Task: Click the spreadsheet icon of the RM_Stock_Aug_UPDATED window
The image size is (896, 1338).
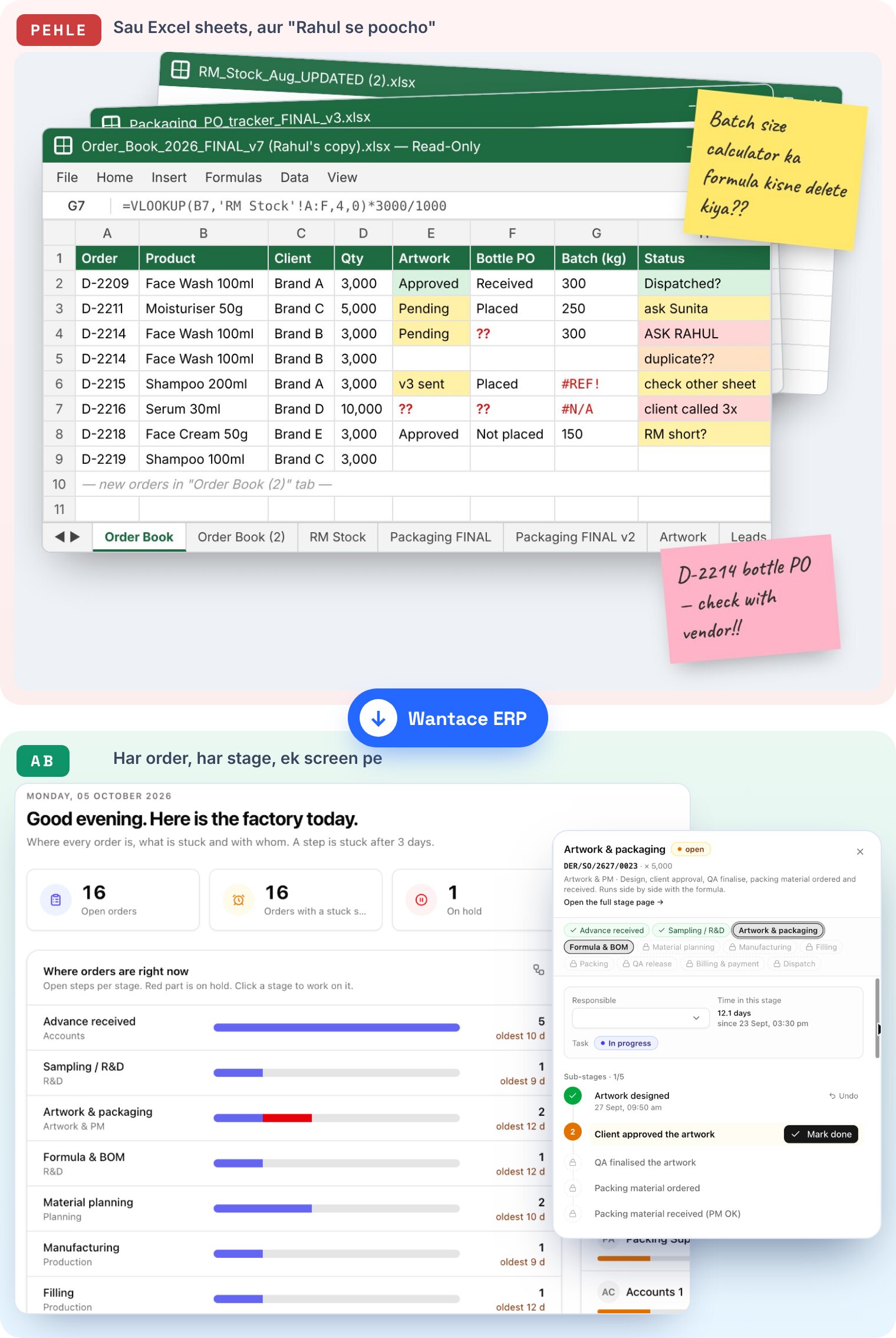Action: pyautogui.click(x=180, y=70)
